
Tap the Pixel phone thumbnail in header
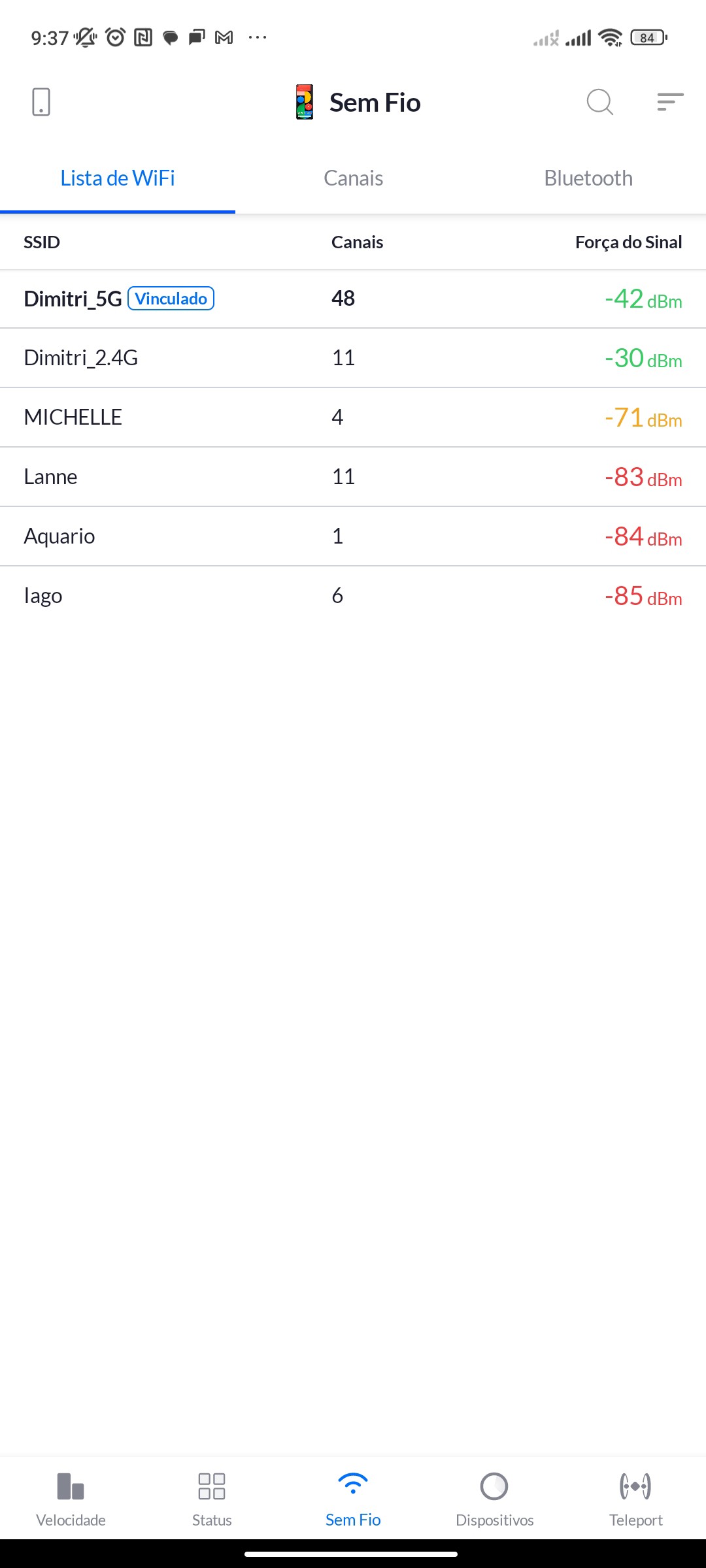tap(305, 102)
